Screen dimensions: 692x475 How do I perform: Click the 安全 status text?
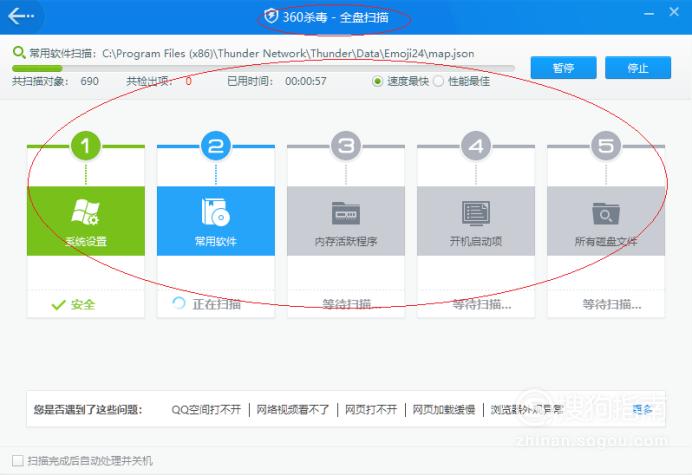(83, 305)
